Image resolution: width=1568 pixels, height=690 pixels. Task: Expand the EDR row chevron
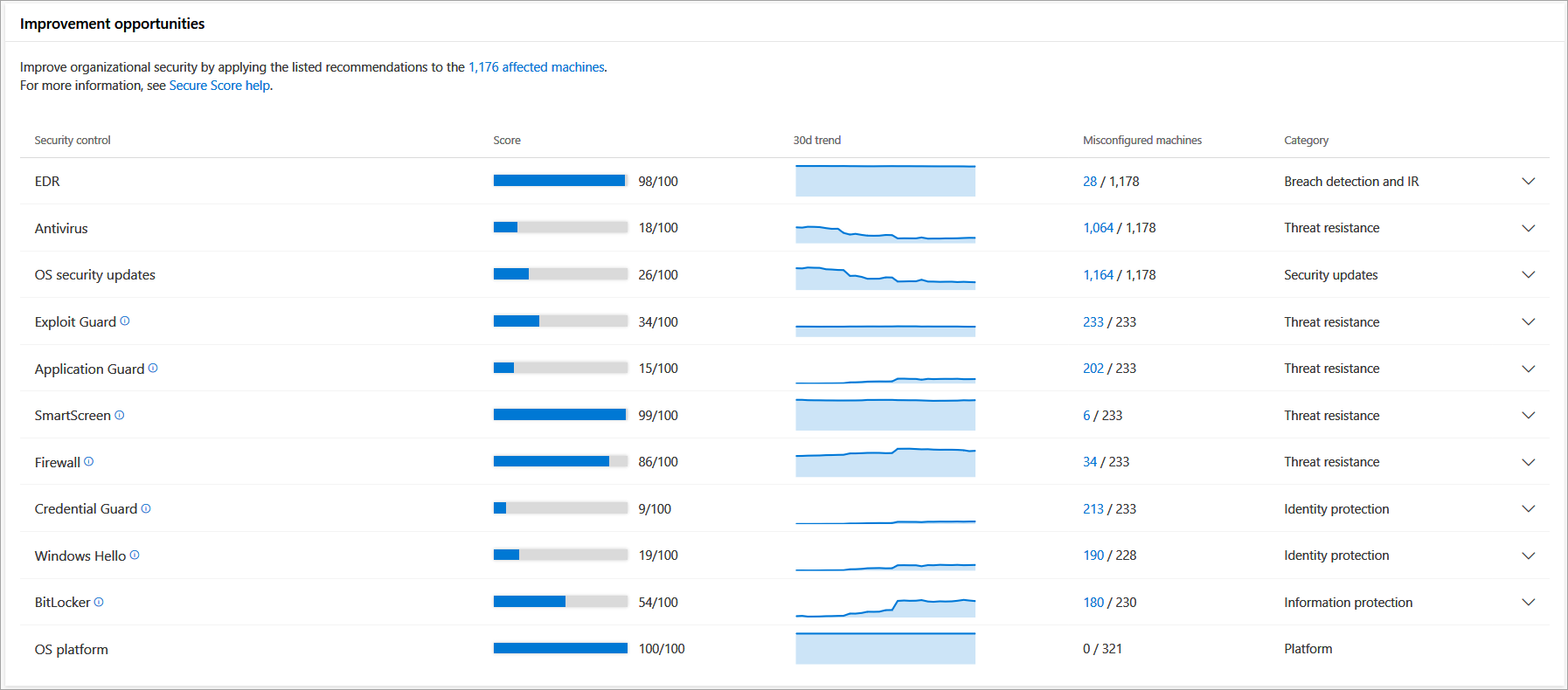tap(1528, 182)
